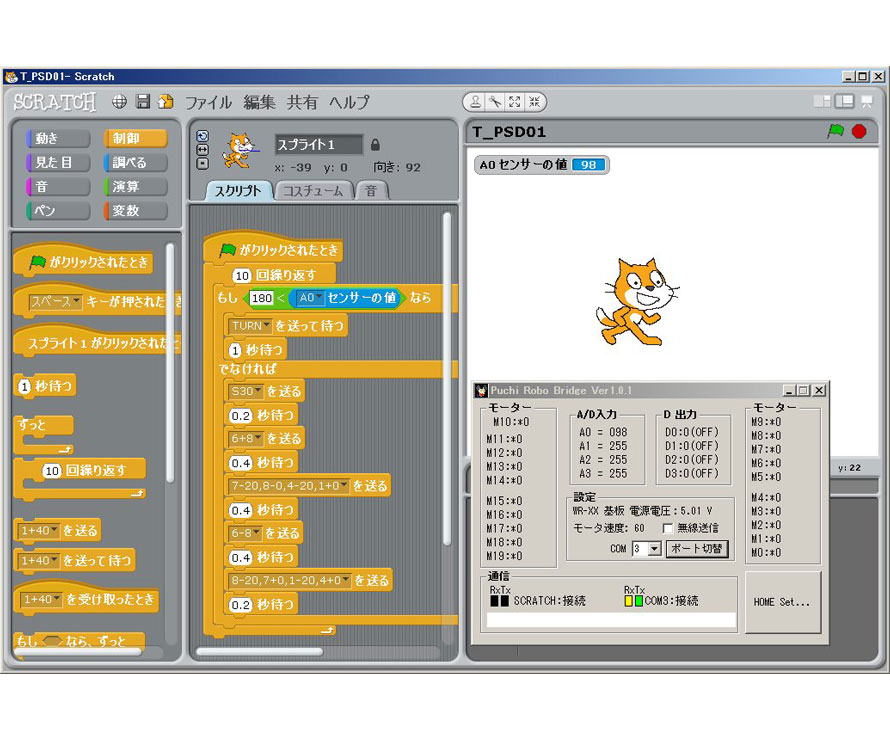890x740 pixels.
Task: Select the grow sprite tool
Action: (515, 102)
